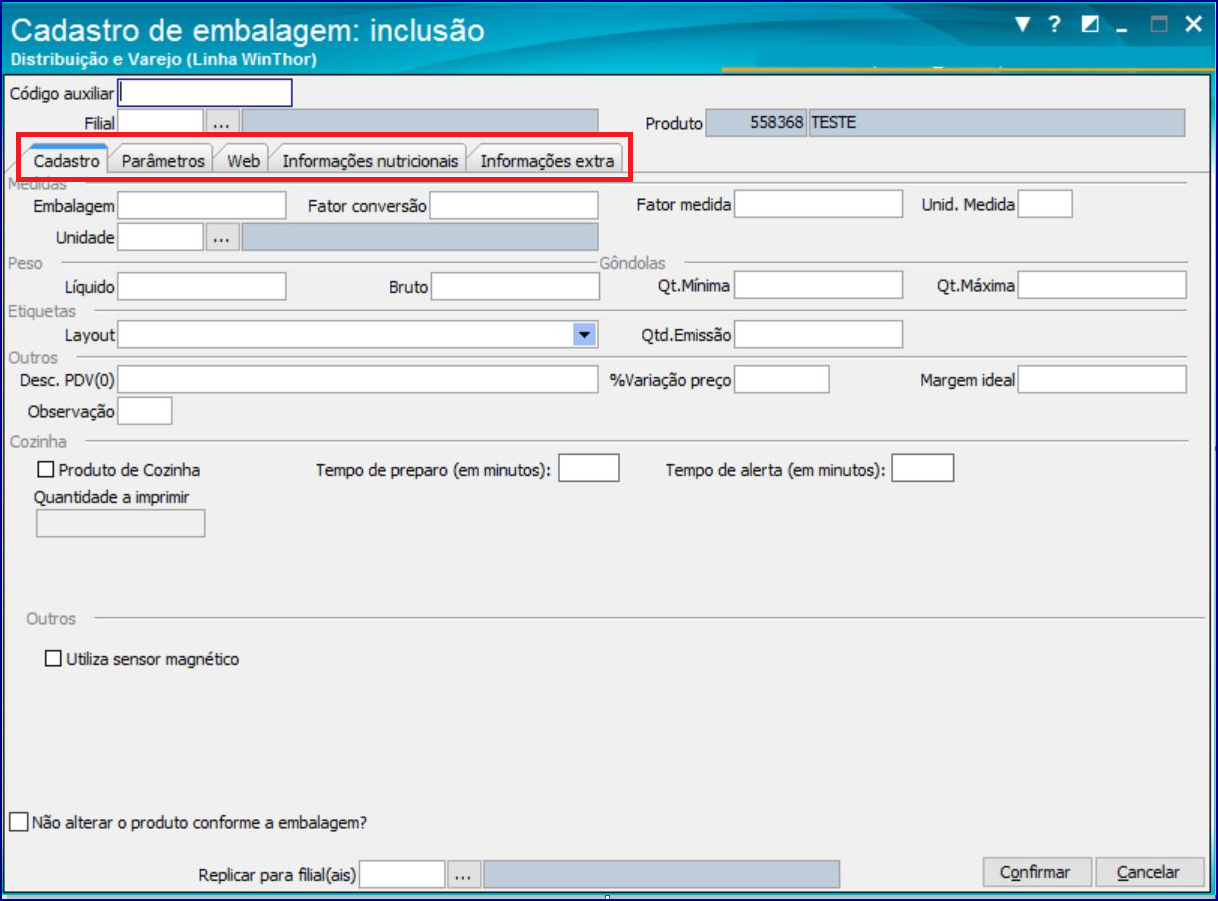
Task: Click the Qtd.Emissão field
Action: (818, 335)
